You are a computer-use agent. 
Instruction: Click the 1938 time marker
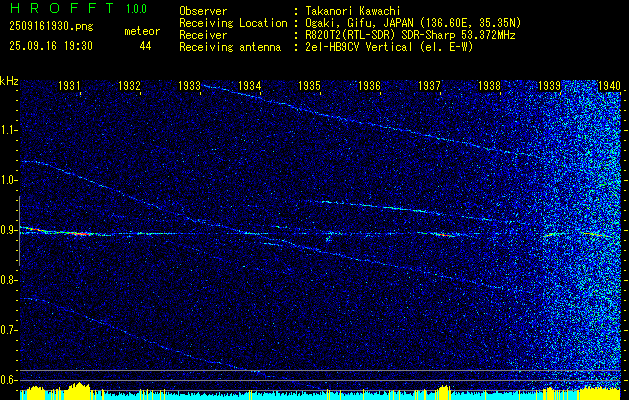(x=489, y=85)
